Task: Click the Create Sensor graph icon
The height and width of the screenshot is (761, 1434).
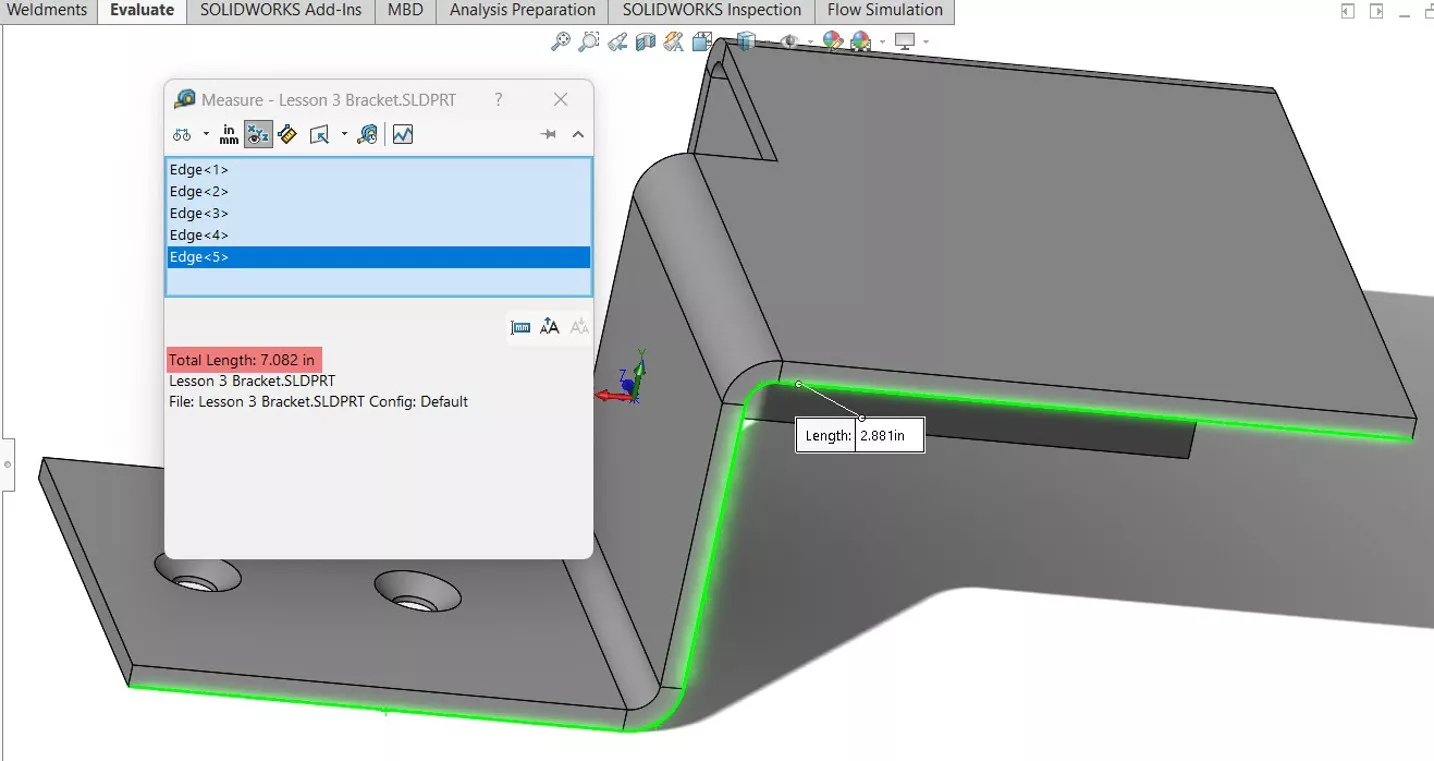Action: pyautogui.click(x=402, y=134)
